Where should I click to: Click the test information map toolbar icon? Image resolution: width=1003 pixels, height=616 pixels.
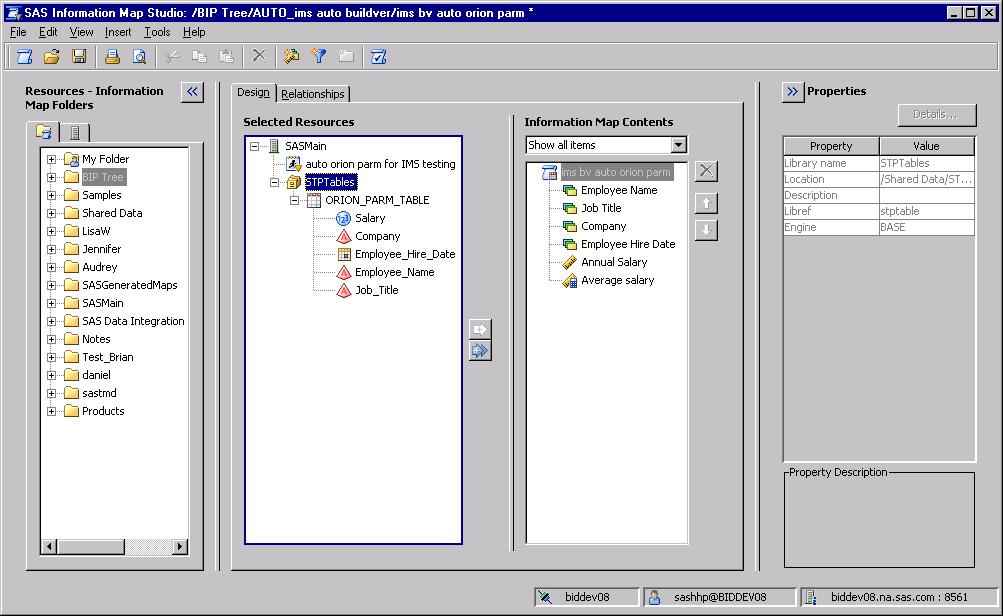tap(379, 57)
